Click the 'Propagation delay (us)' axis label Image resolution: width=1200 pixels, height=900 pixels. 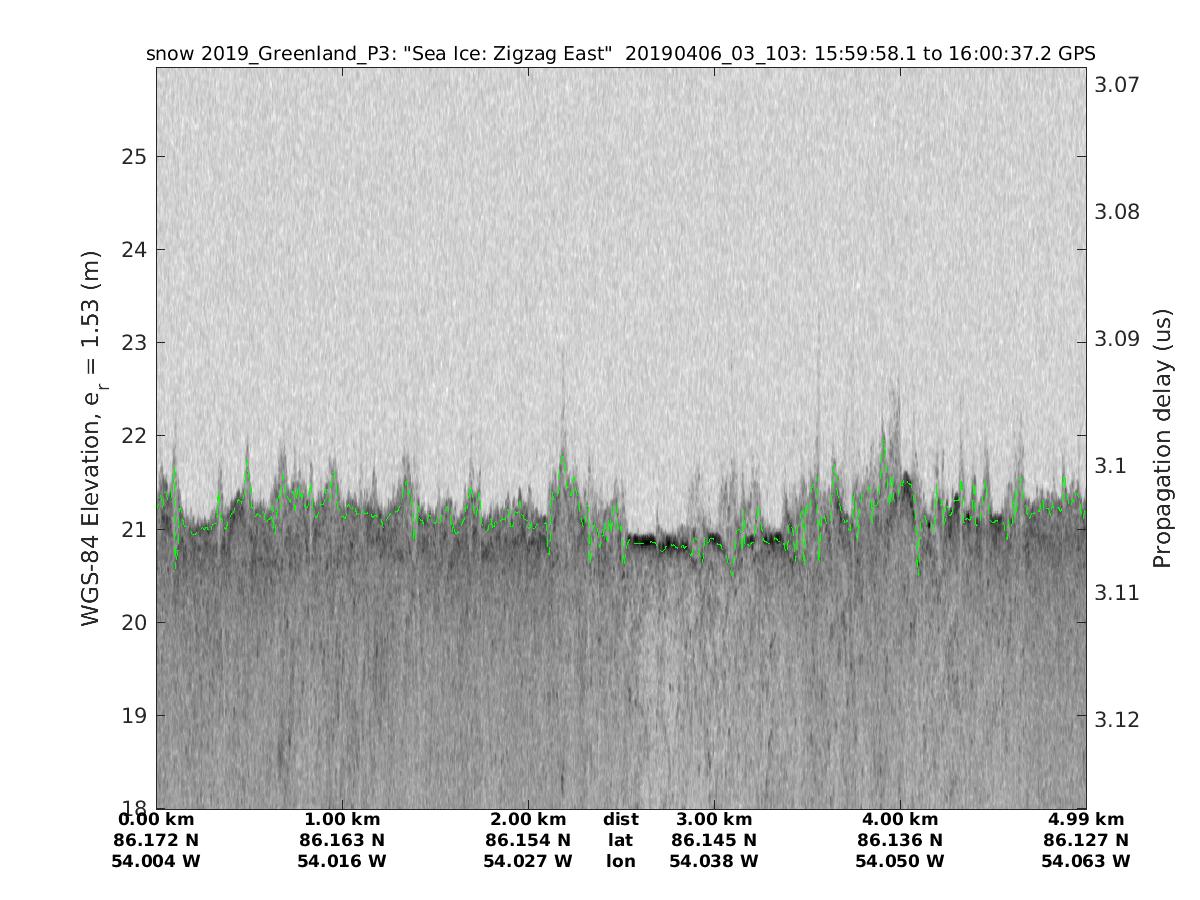1162,439
